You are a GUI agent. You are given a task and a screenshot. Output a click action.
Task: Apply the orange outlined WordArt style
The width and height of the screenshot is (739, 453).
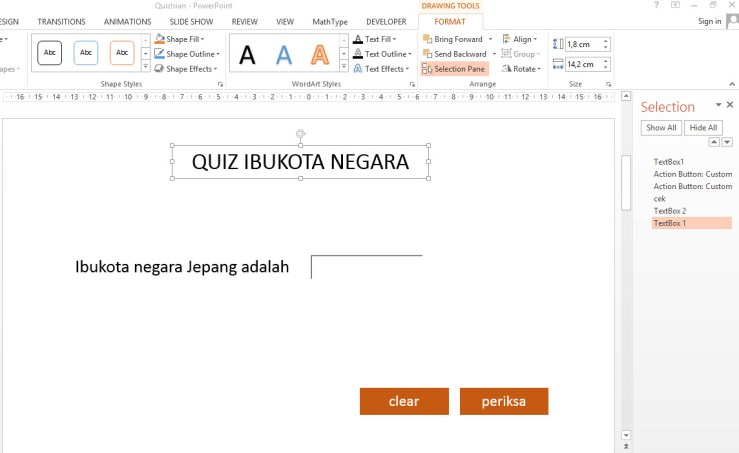[319, 54]
